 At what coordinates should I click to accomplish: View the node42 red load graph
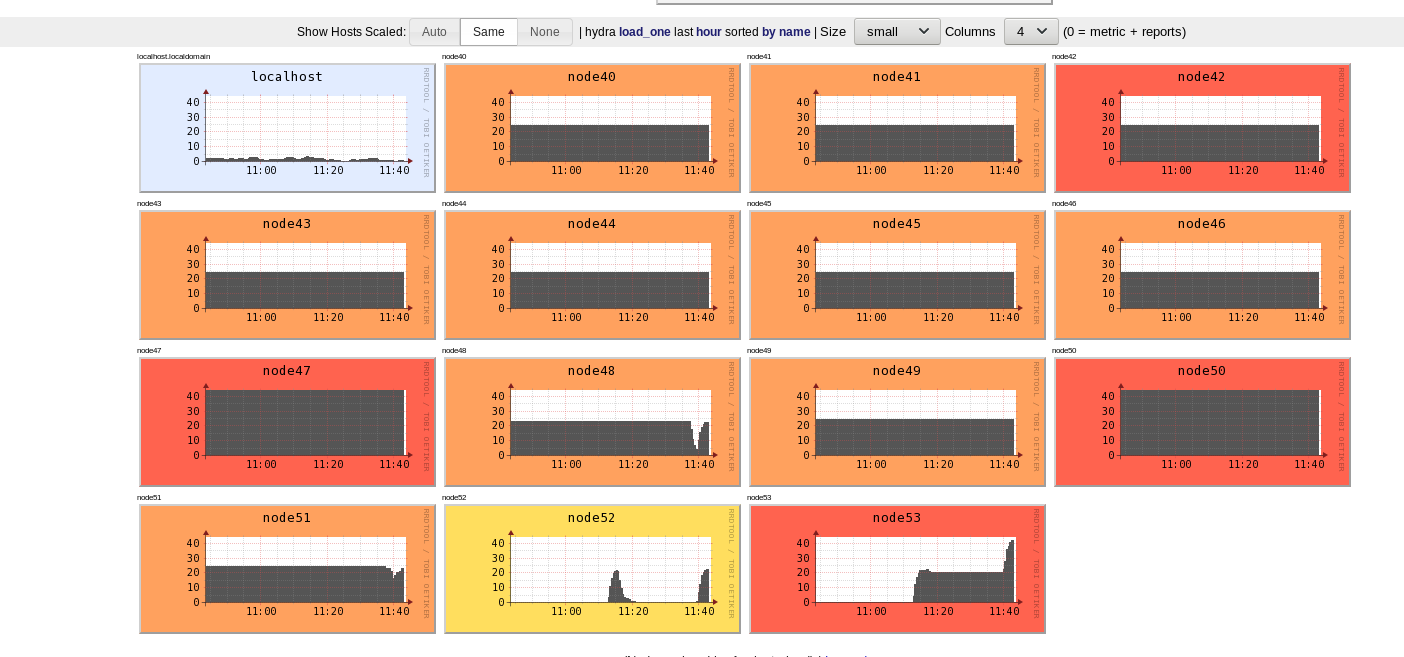(x=1202, y=128)
